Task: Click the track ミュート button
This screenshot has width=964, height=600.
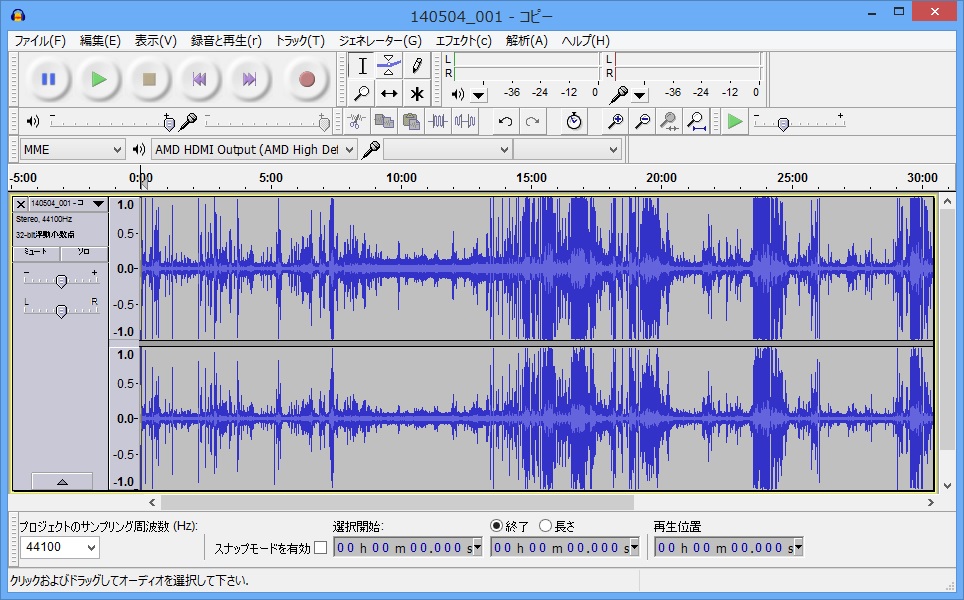Action: click(36, 253)
